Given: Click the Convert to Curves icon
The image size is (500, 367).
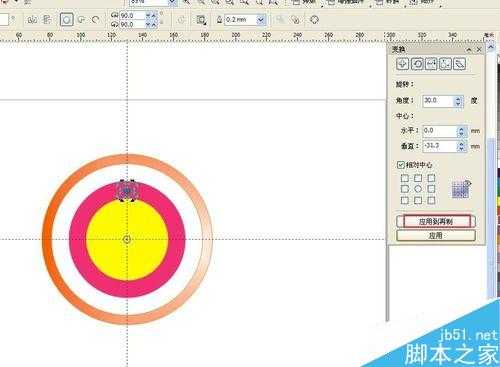Looking at the screenshot, I should (314, 20).
